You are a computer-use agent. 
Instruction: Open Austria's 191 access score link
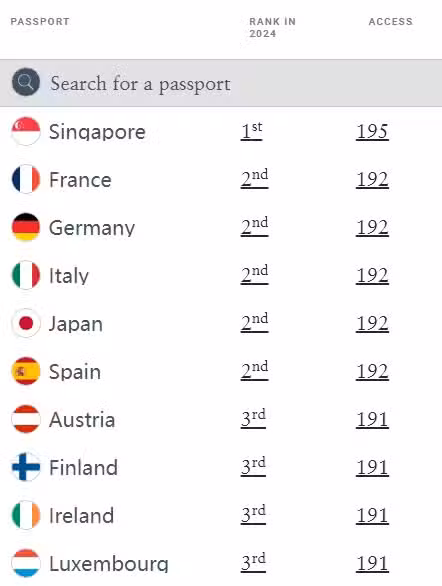coord(372,420)
